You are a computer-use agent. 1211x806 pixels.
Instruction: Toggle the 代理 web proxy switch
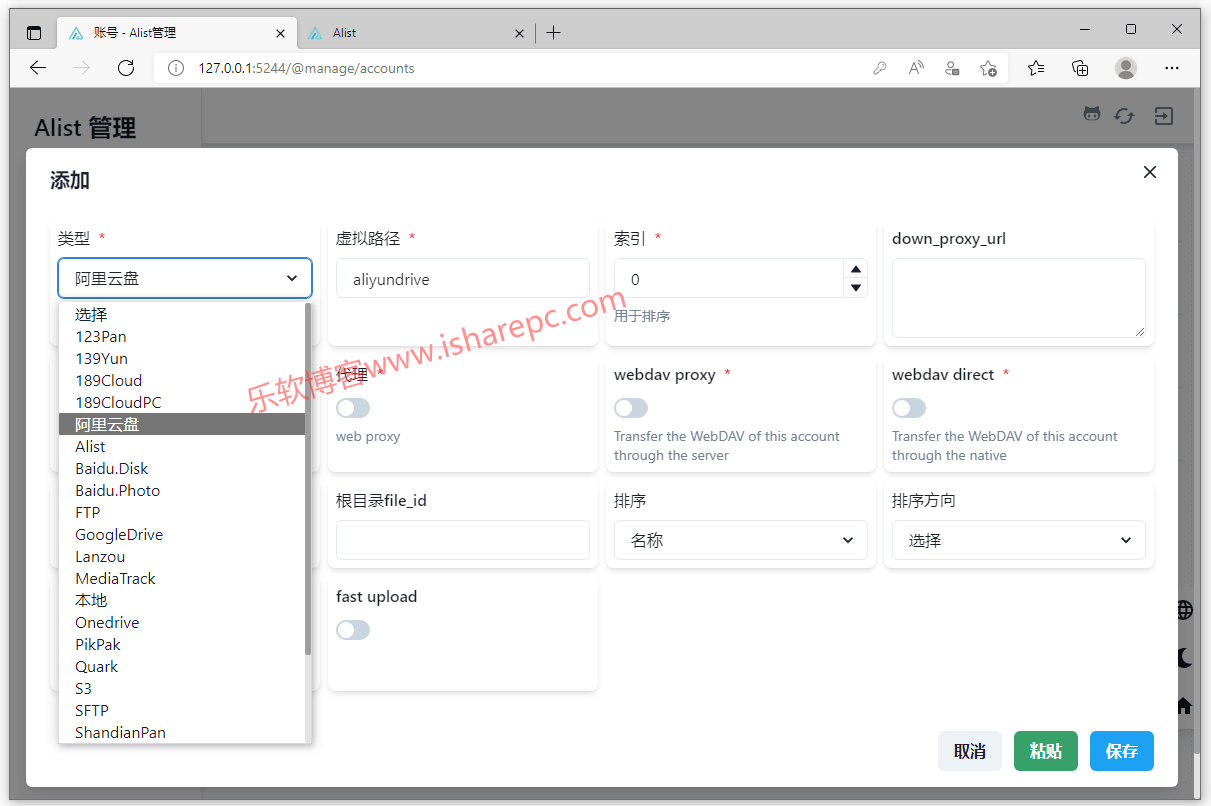pos(353,408)
